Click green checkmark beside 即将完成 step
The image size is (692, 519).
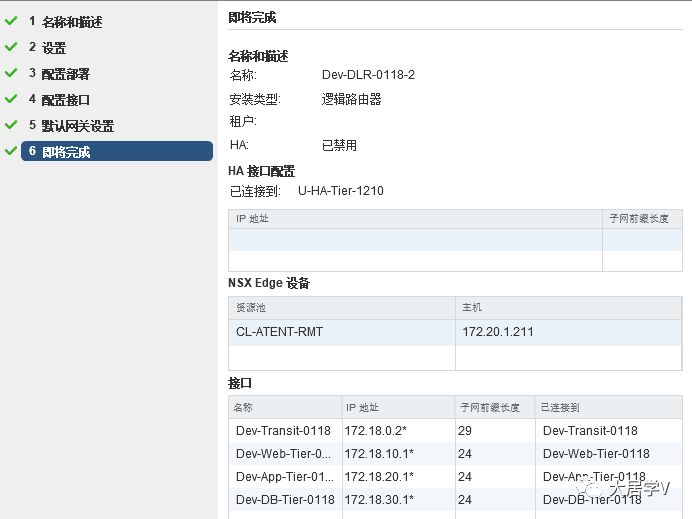[11, 151]
